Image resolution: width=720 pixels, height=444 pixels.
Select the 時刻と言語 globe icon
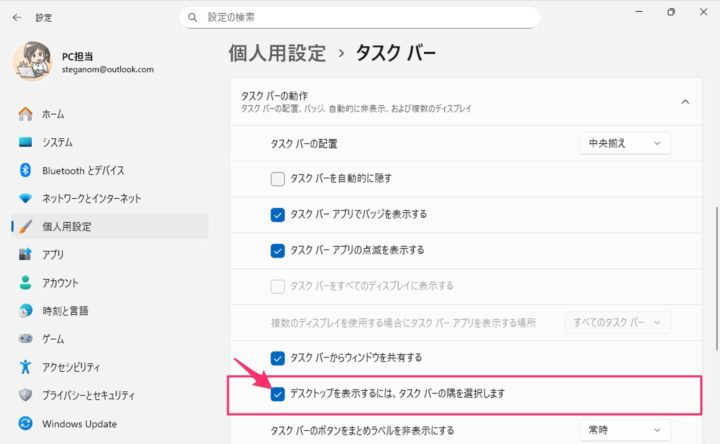25,311
